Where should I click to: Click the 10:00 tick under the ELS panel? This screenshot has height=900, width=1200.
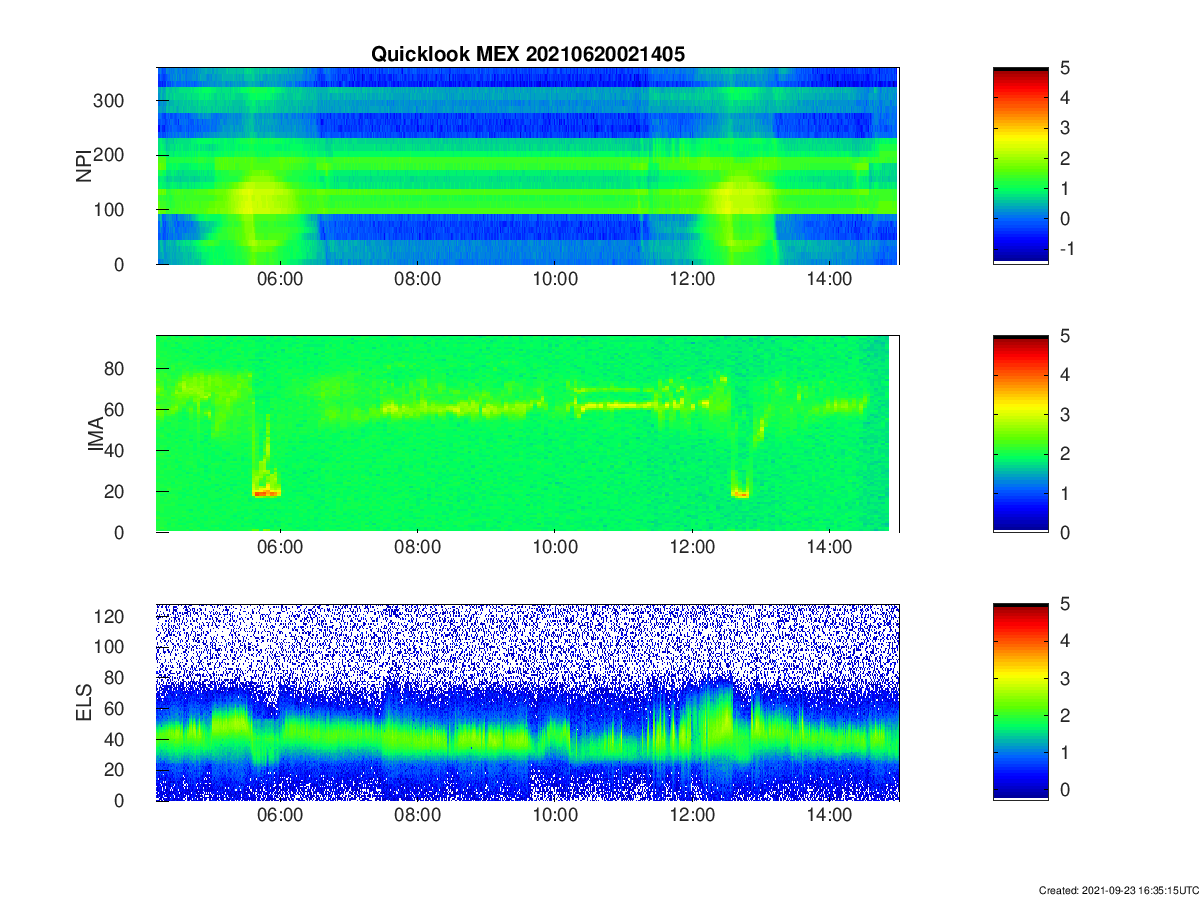555,815
